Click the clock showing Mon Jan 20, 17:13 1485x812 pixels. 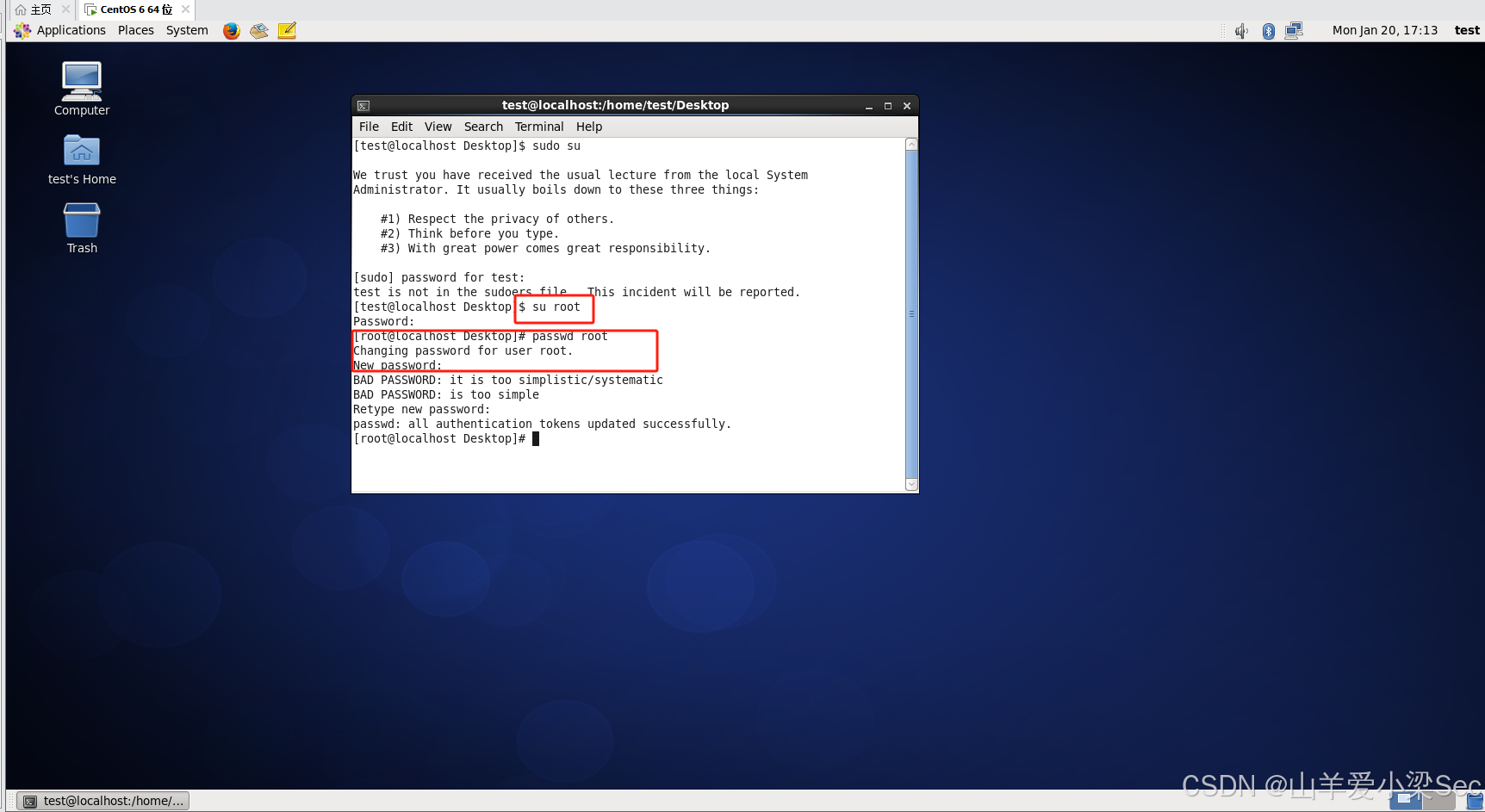[1384, 30]
